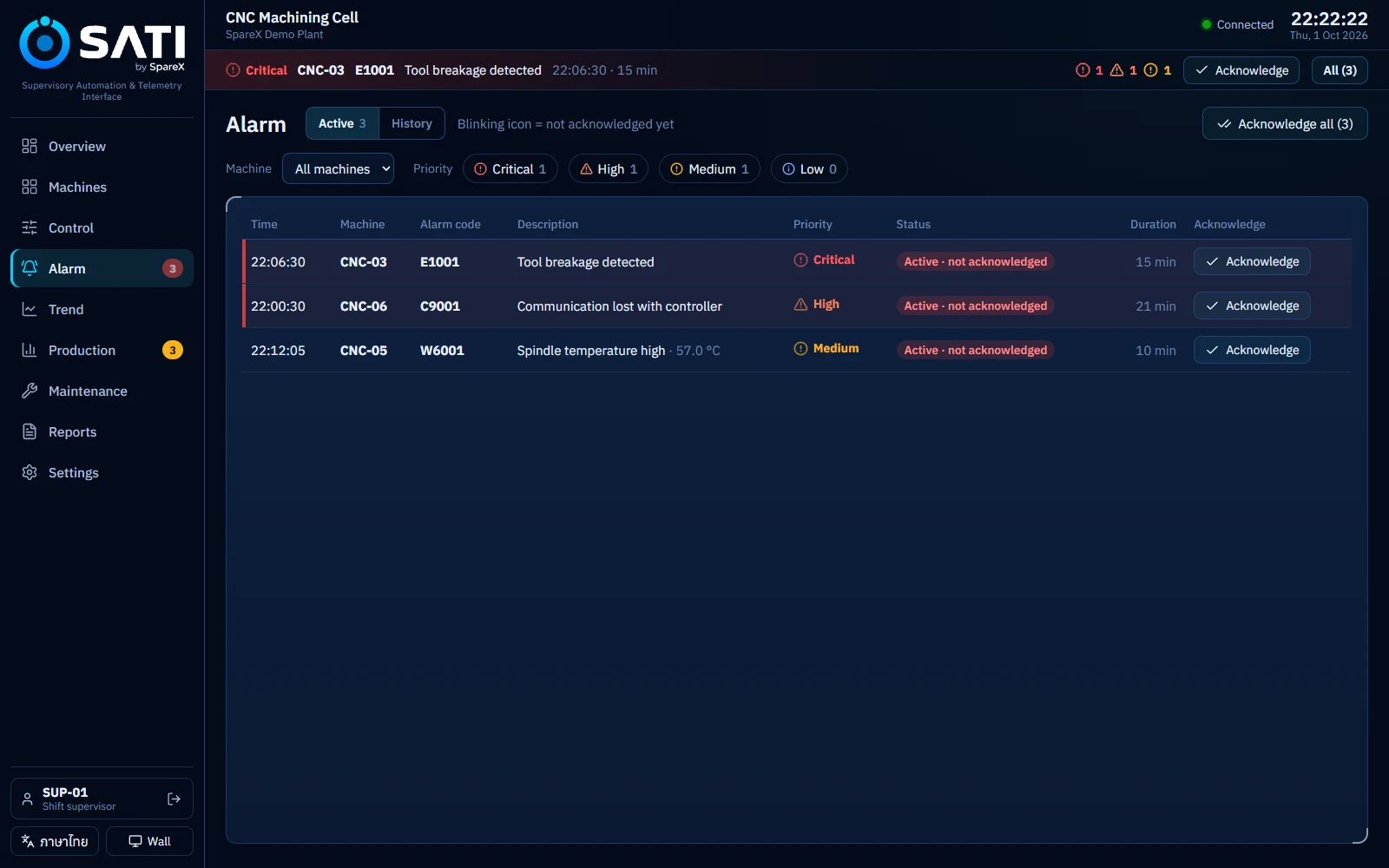Acknowledge the banner critical alarm
The width and height of the screenshot is (1389, 868).
[1241, 70]
